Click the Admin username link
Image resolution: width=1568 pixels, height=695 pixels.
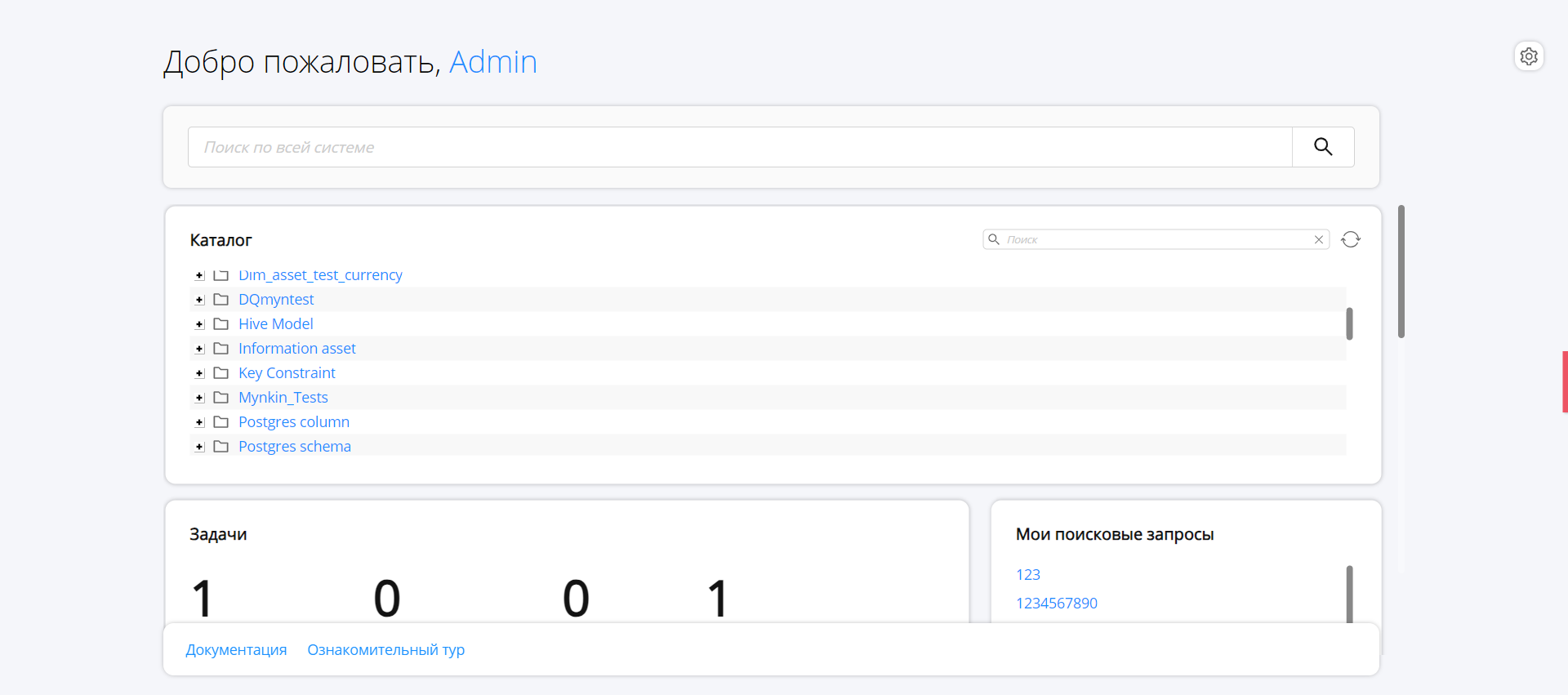(492, 62)
